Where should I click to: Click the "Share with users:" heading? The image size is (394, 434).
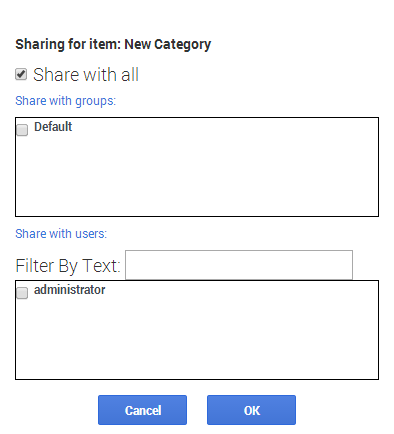click(x=61, y=234)
